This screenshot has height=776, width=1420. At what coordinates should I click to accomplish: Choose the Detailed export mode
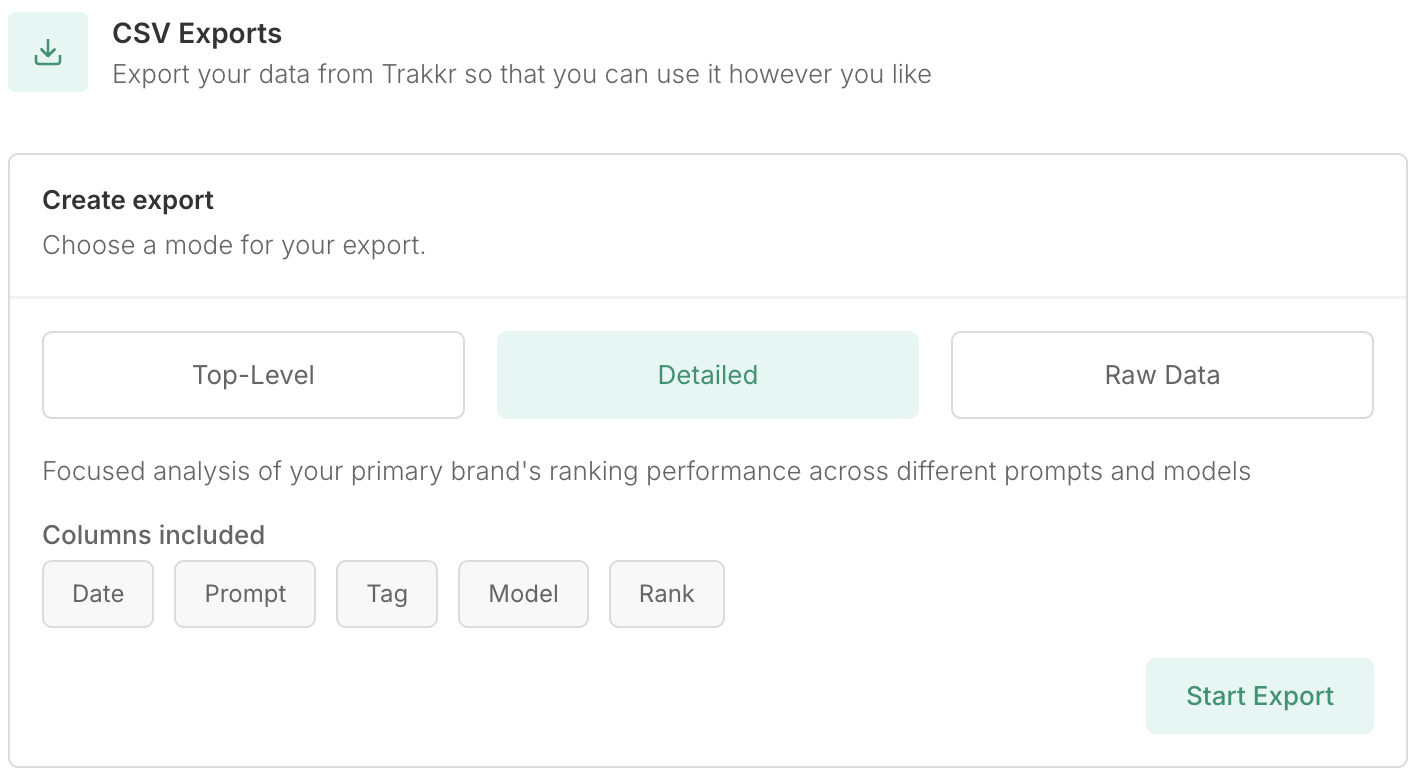coord(707,375)
